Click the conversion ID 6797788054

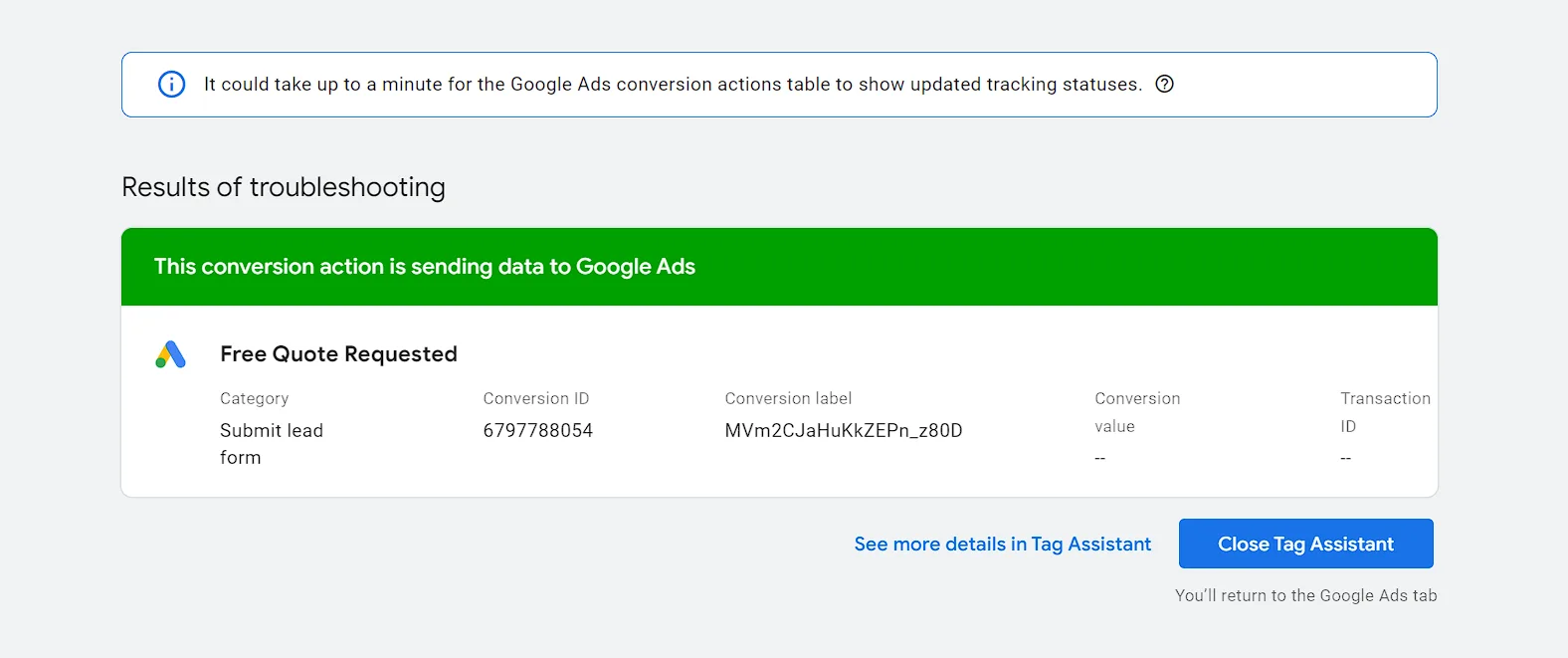click(x=537, y=430)
